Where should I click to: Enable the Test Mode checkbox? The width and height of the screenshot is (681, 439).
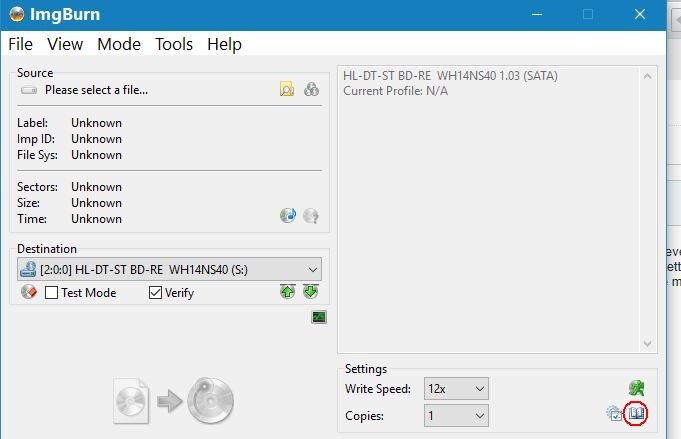point(51,293)
